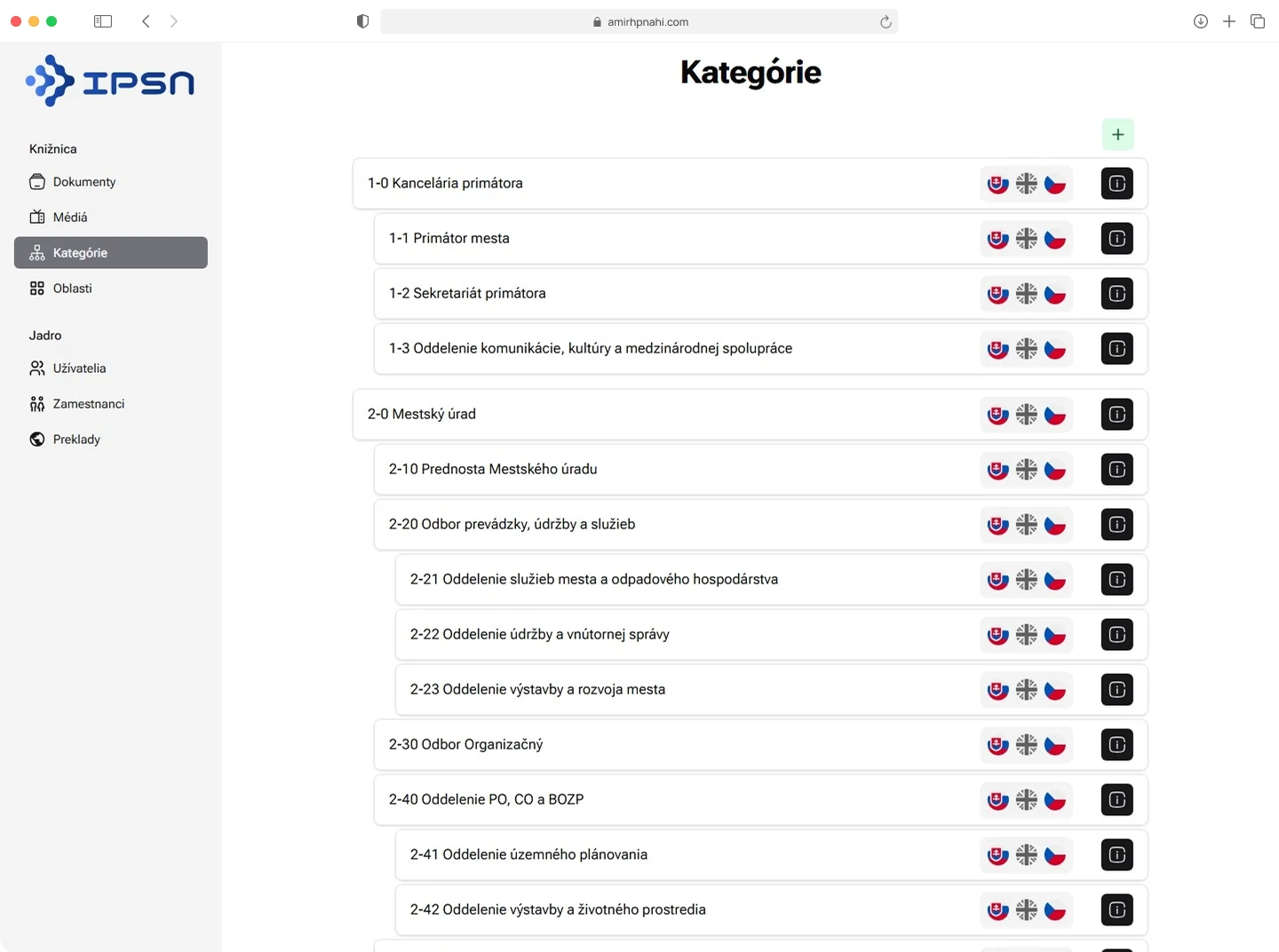The image size is (1279, 952).
Task: Open info icon for 2-30 Odbor Organizačný
Action: click(1116, 745)
